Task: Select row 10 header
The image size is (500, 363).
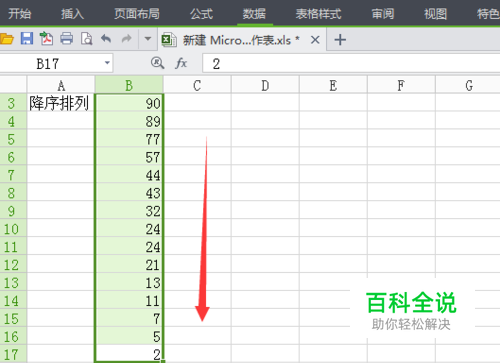Action: (x=13, y=229)
